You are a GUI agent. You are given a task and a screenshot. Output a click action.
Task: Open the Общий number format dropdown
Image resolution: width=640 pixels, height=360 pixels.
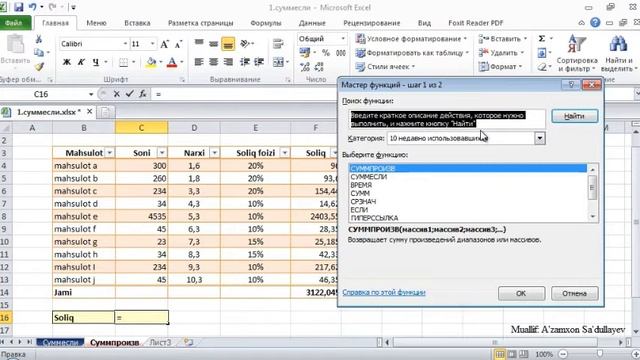tap(343, 39)
